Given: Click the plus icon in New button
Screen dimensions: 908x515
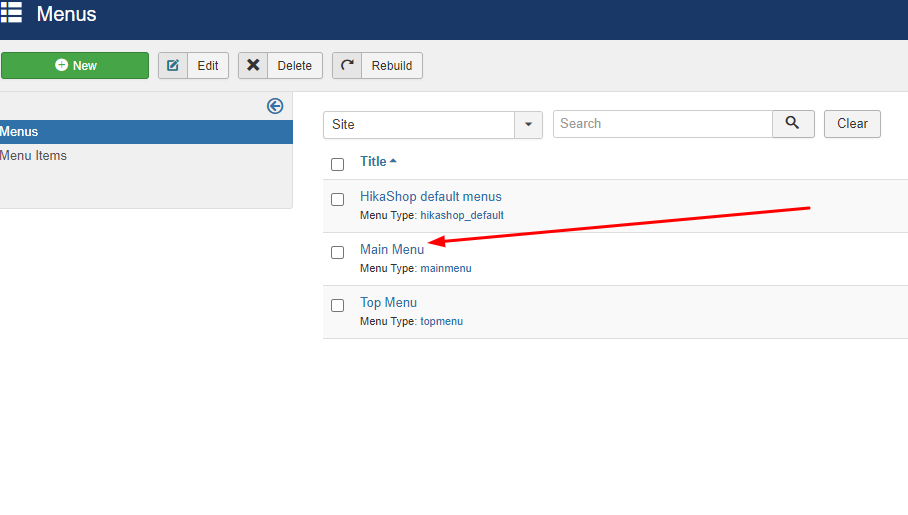Looking at the screenshot, I should [61, 65].
